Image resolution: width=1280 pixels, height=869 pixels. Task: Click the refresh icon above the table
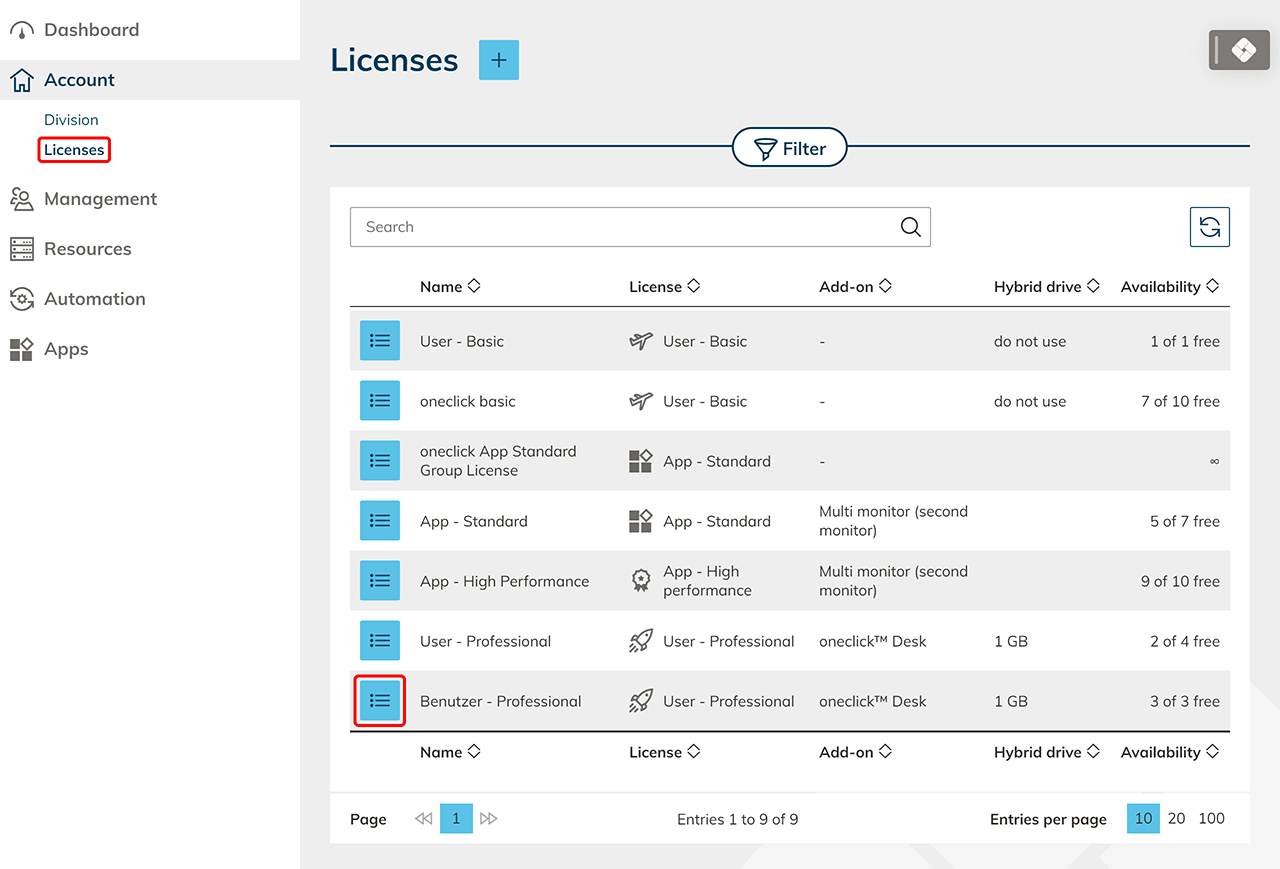pos(1209,227)
